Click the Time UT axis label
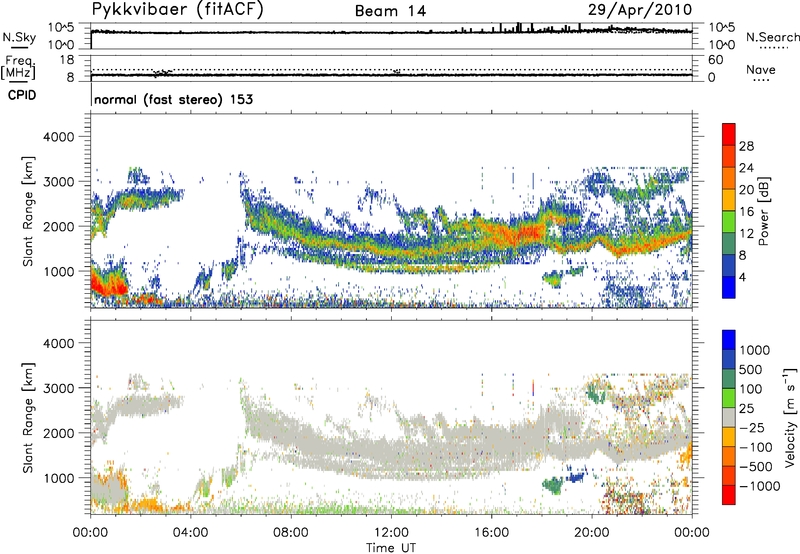The image size is (800, 554). (391, 547)
